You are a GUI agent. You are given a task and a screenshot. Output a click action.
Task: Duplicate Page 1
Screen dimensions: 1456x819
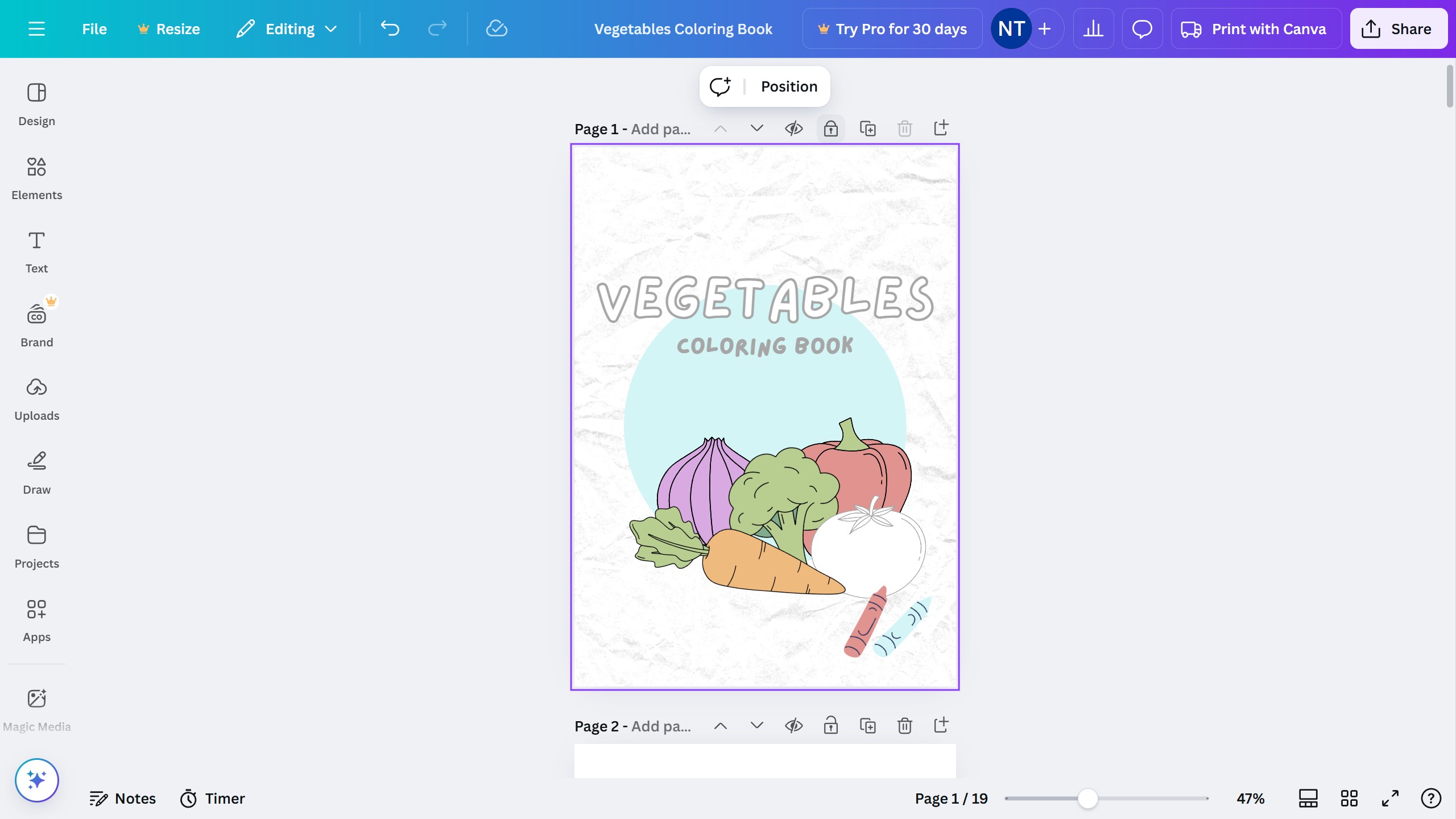pyautogui.click(x=867, y=129)
